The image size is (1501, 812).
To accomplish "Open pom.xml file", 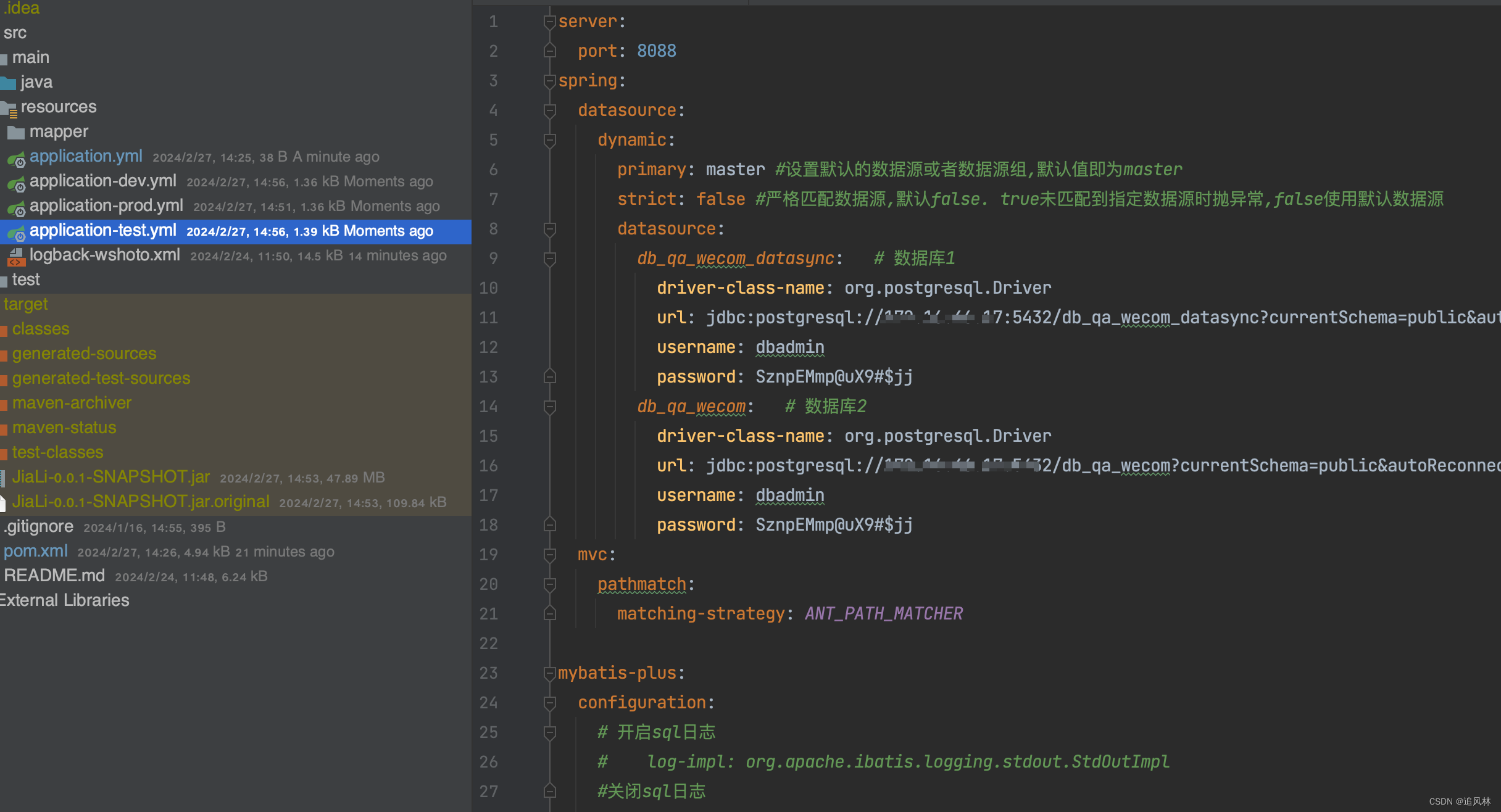I will [x=36, y=551].
